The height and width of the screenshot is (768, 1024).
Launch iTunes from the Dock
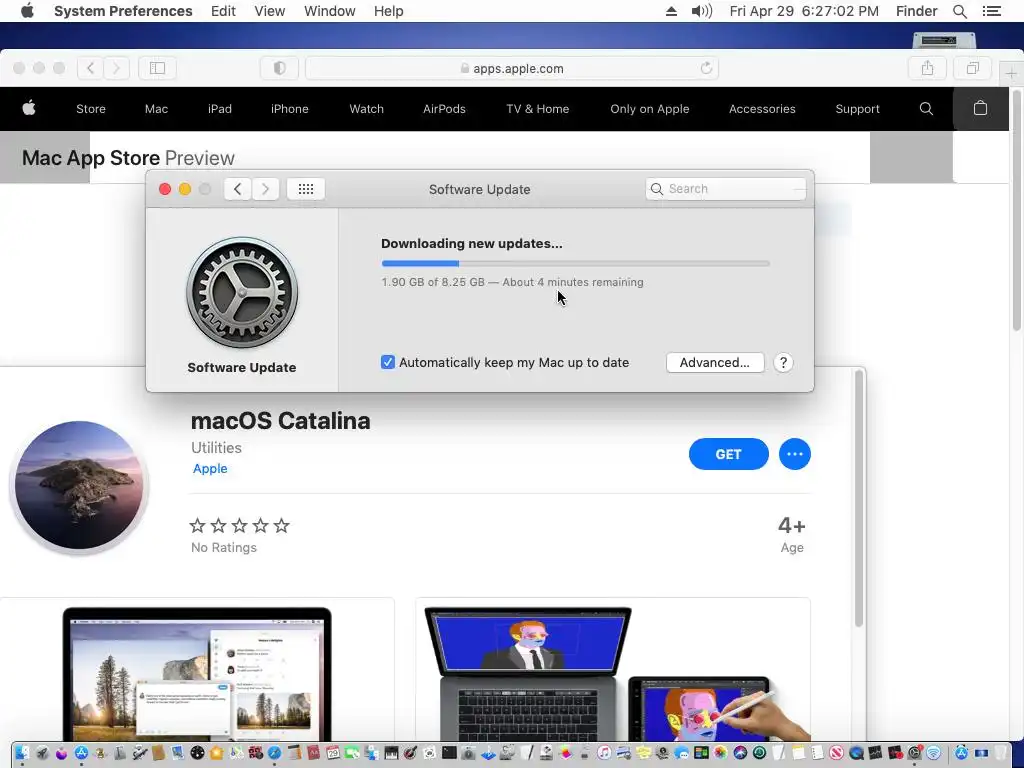(x=604, y=752)
